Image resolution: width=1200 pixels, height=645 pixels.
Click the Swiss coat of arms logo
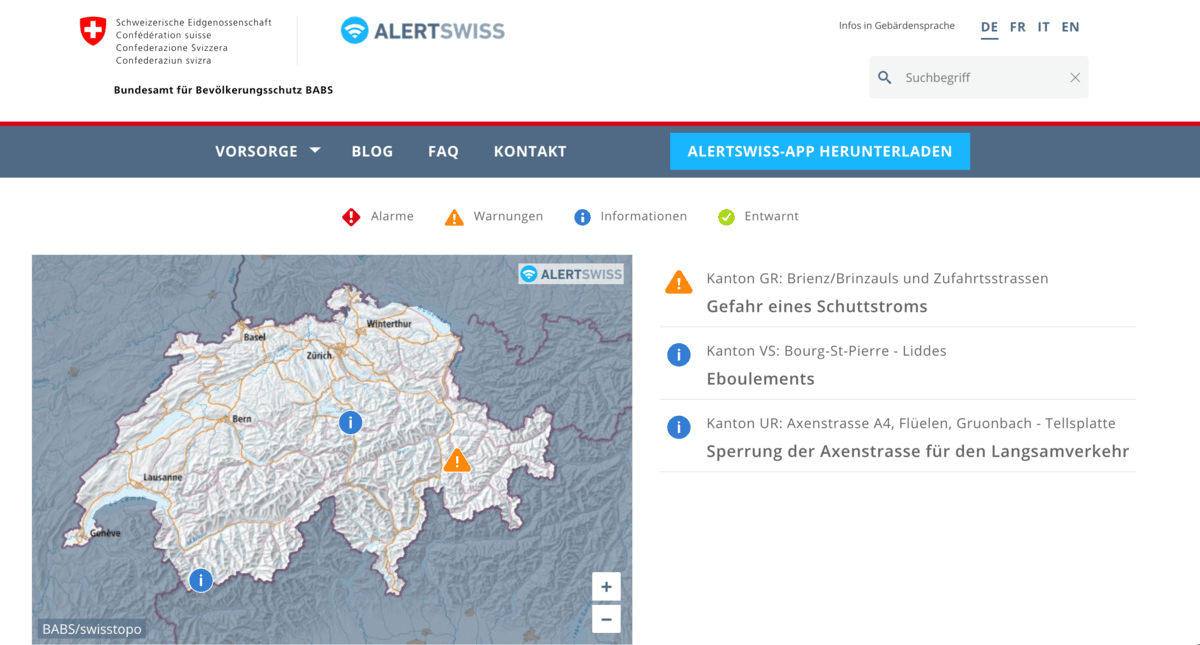click(x=93, y=31)
